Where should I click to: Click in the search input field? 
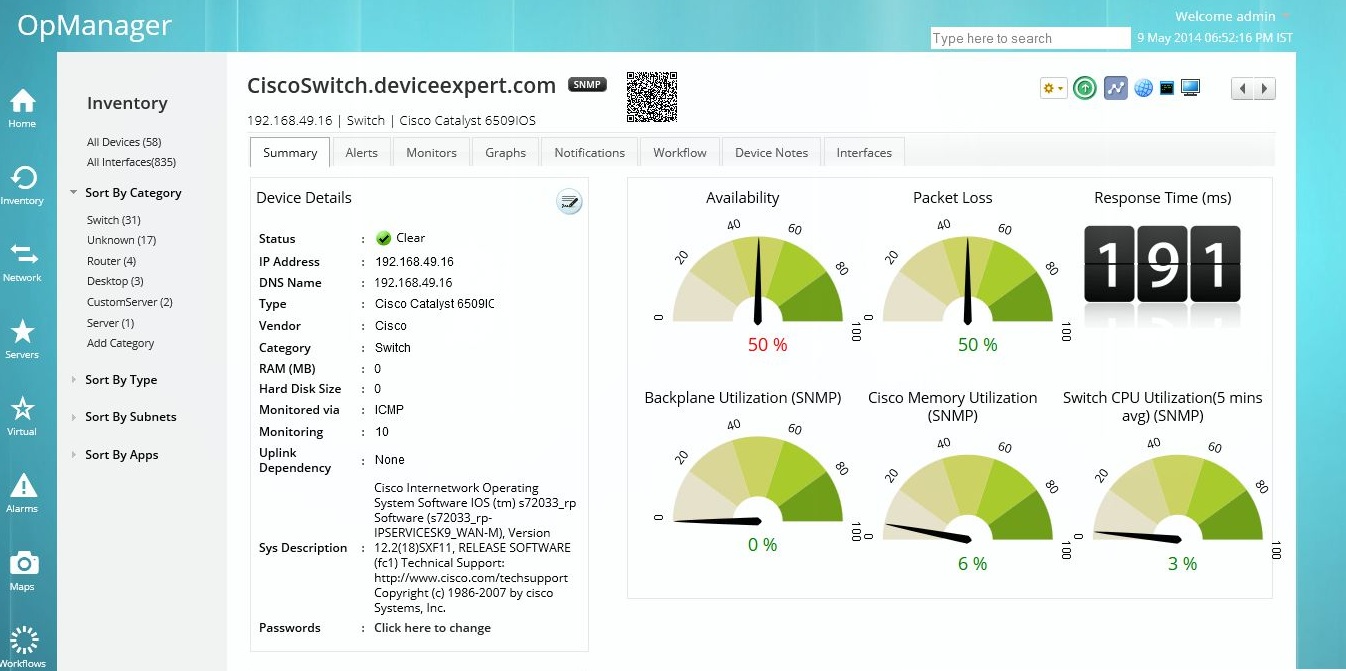click(1030, 38)
